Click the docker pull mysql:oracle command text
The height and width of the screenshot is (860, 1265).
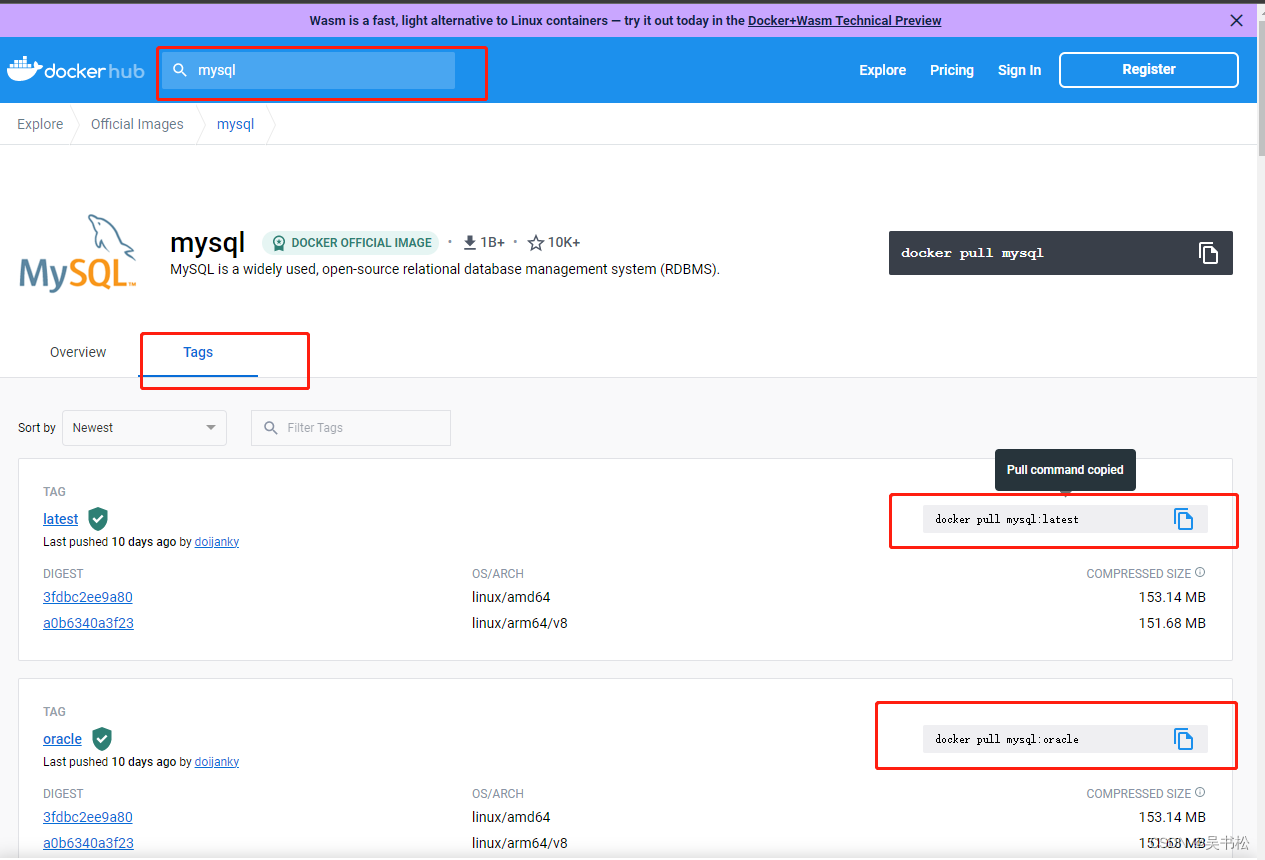click(1007, 739)
